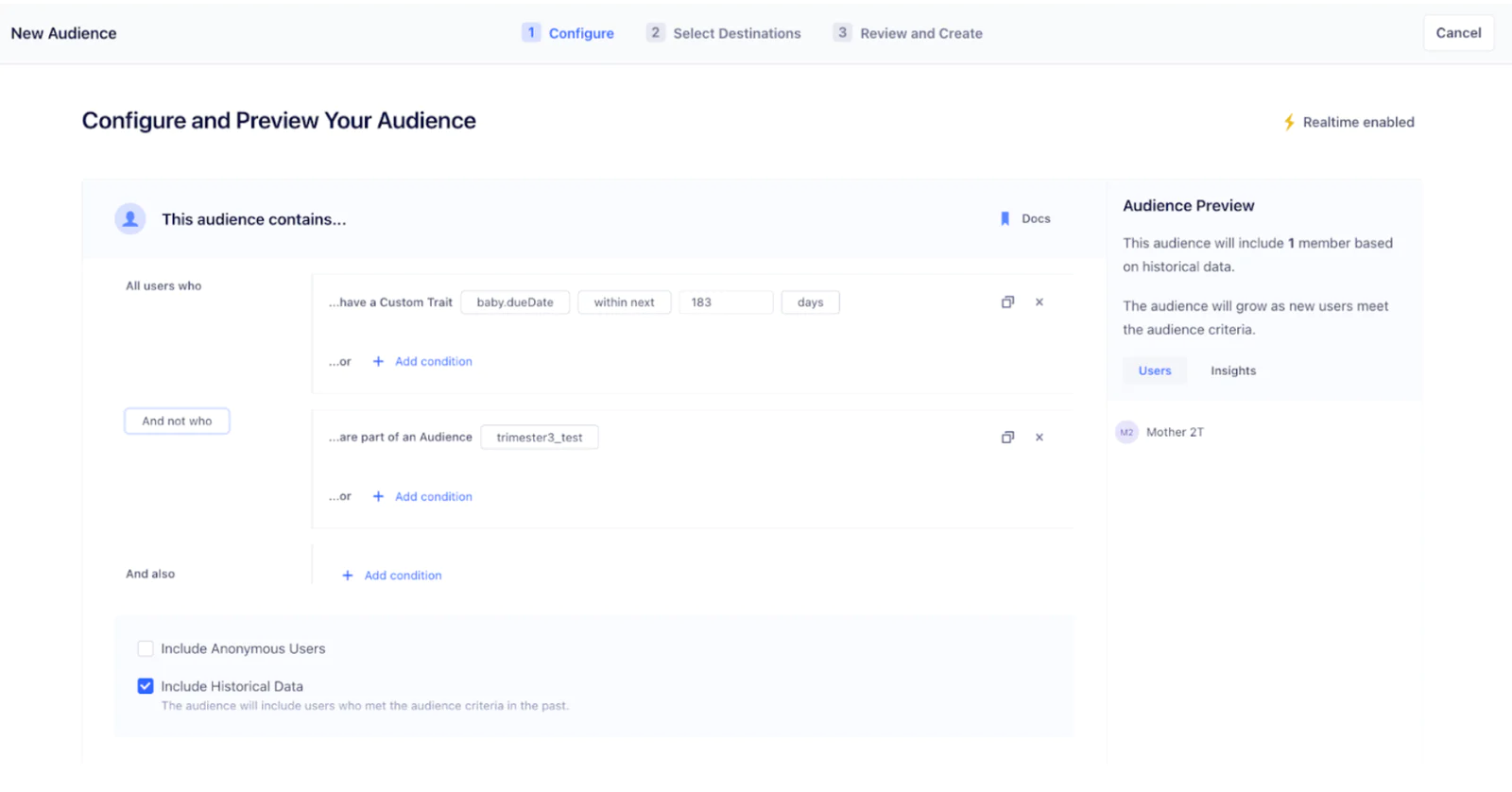This screenshot has width=1512, height=792.
Task: Click the New Audience title
Action: (63, 33)
